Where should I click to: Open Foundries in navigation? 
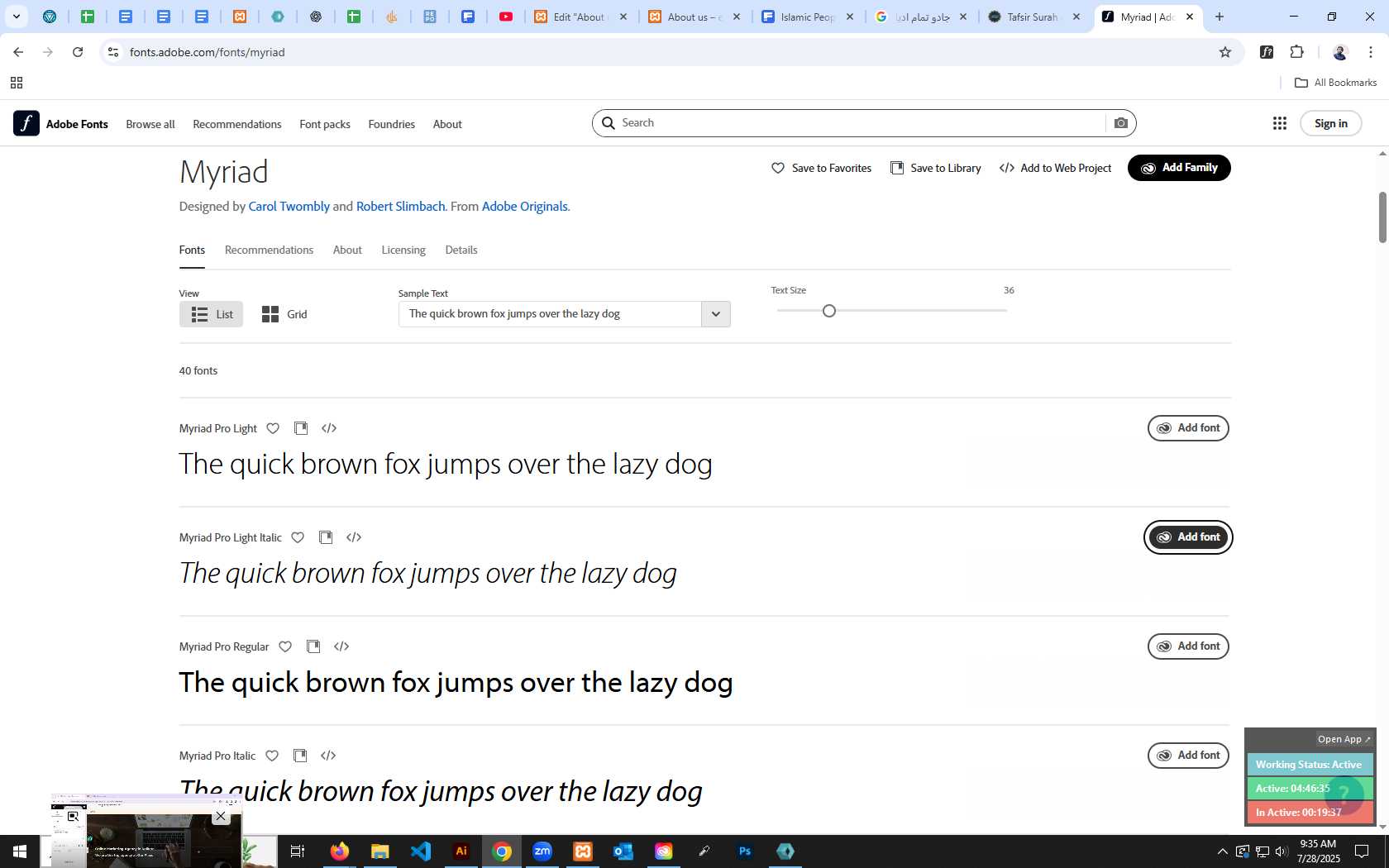(392, 124)
